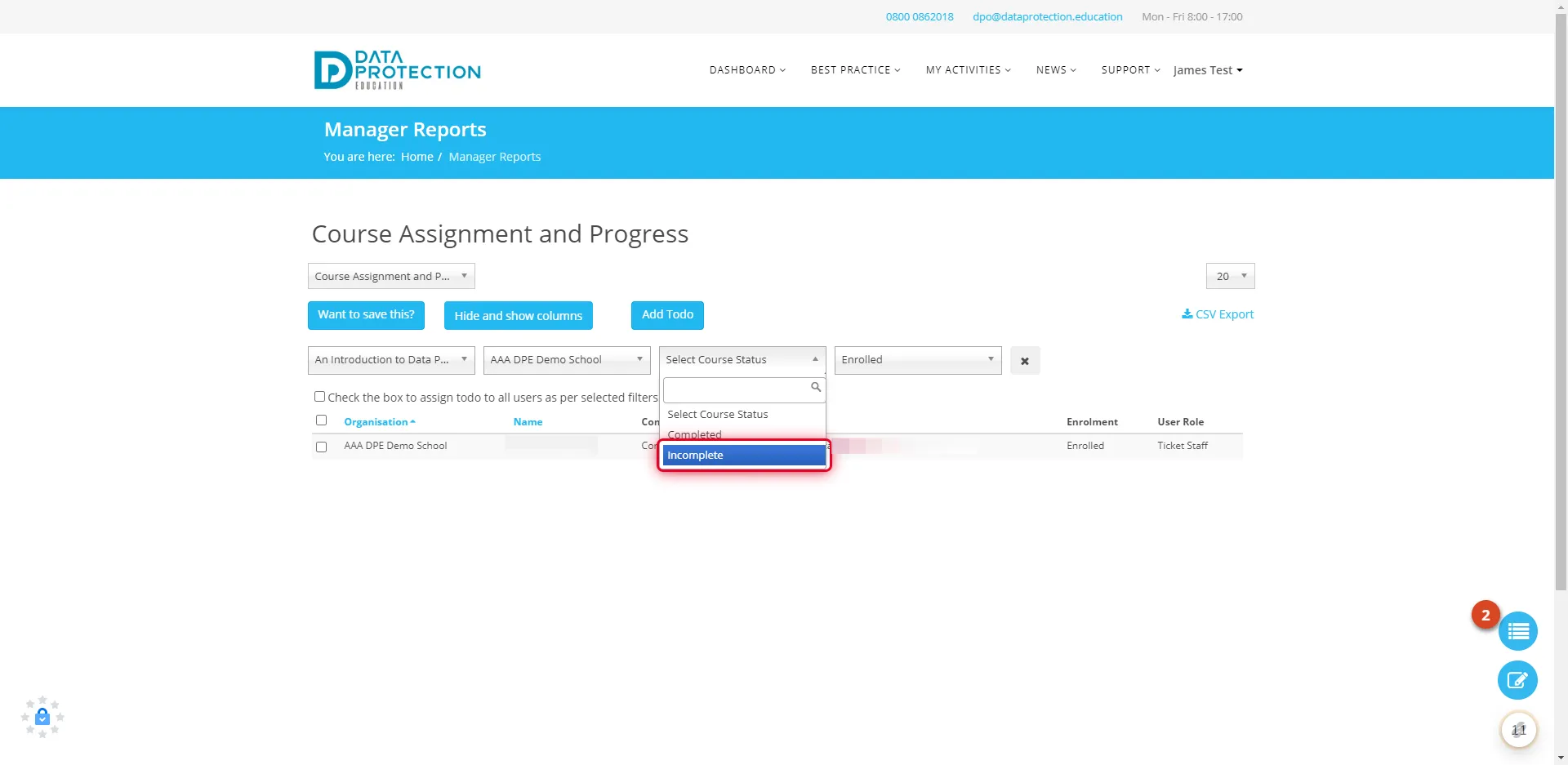Open the Best Practice menu

click(855, 70)
